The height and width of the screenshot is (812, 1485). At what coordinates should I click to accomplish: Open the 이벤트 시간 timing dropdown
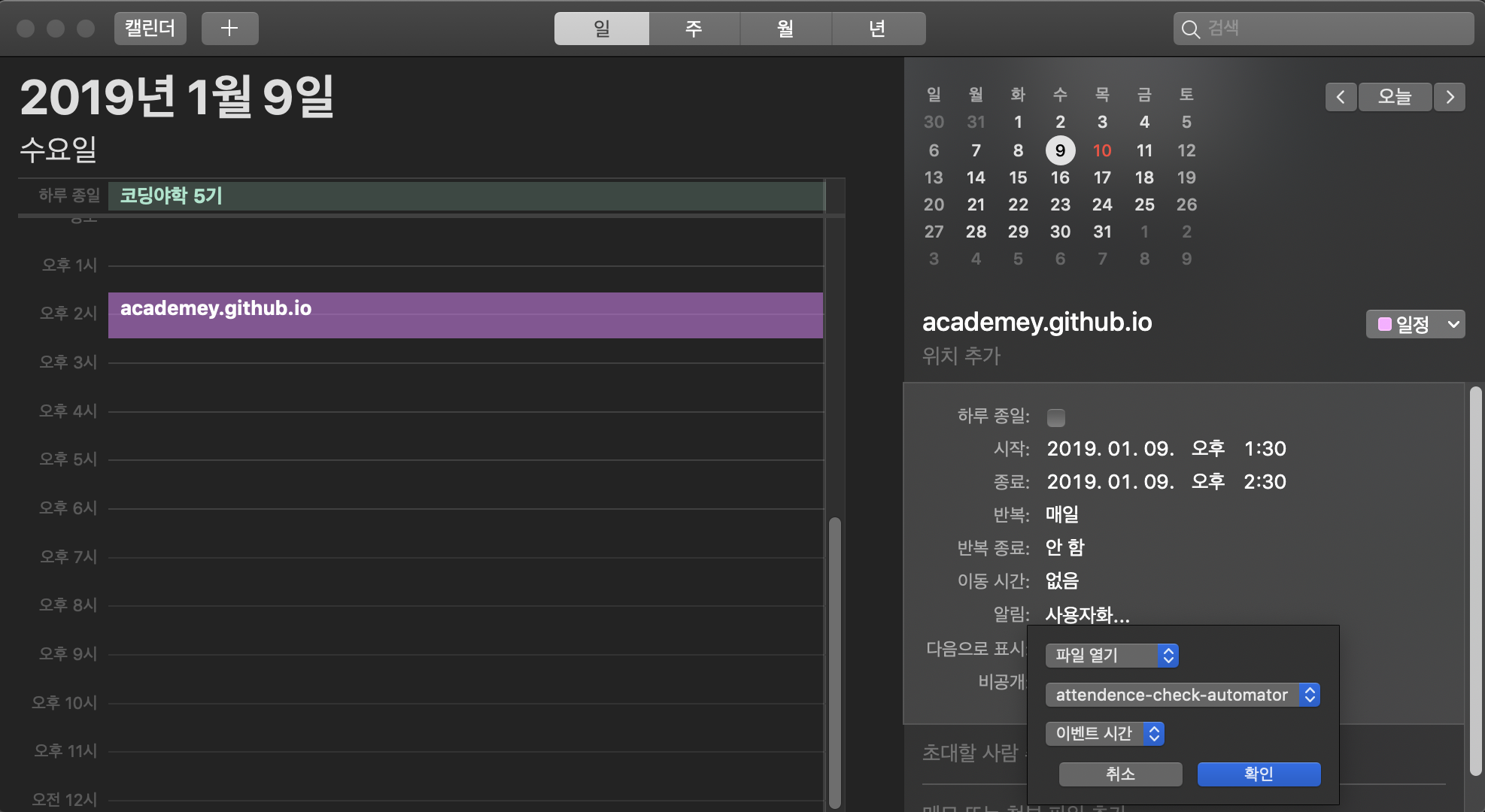pos(1104,733)
